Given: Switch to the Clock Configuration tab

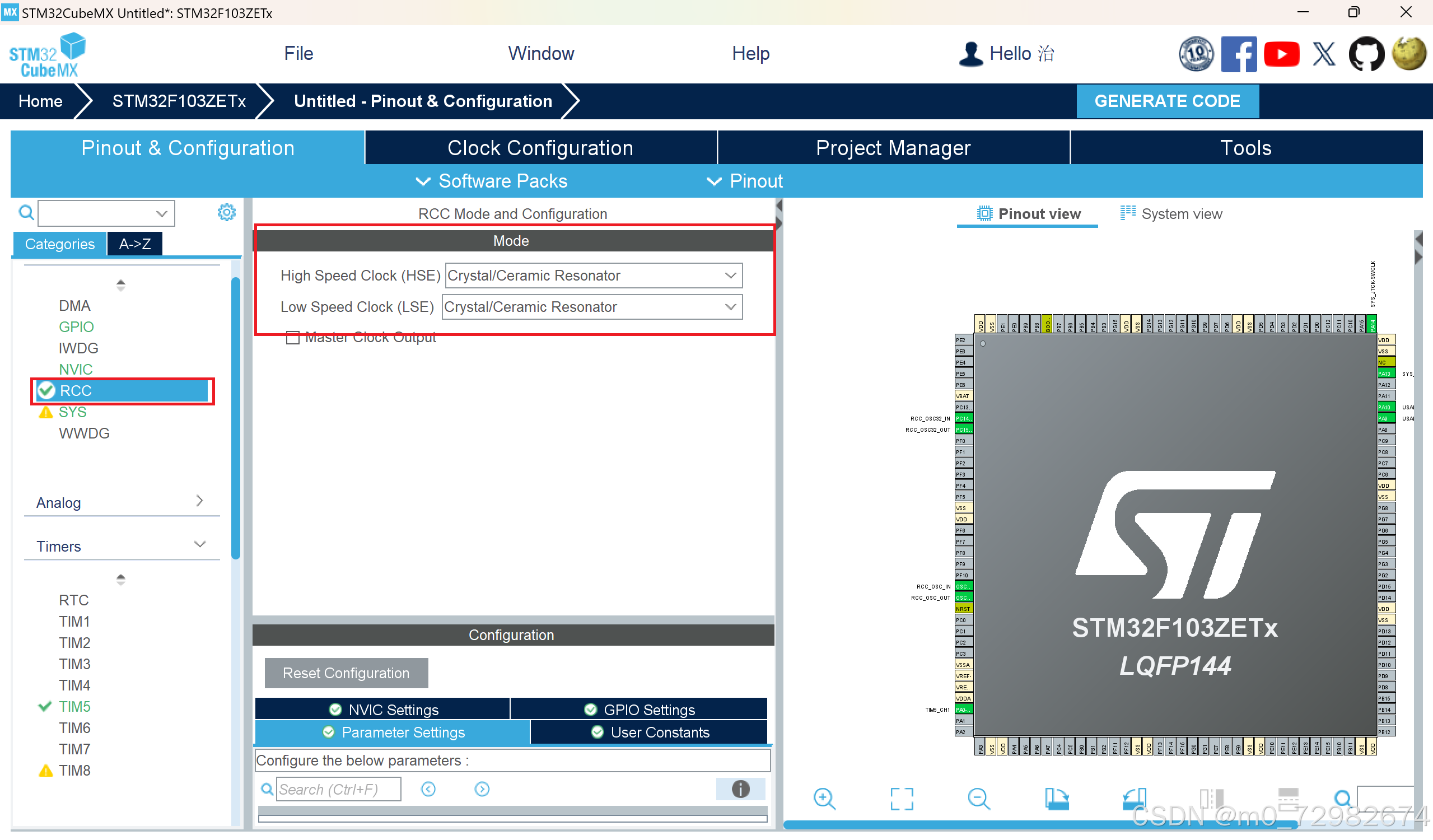Looking at the screenshot, I should click(x=540, y=147).
